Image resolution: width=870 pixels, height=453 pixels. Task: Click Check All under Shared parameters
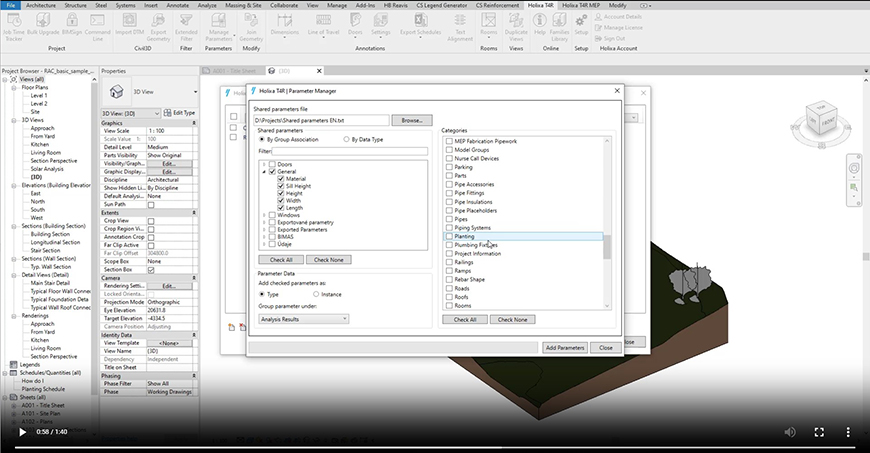click(281, 260)
